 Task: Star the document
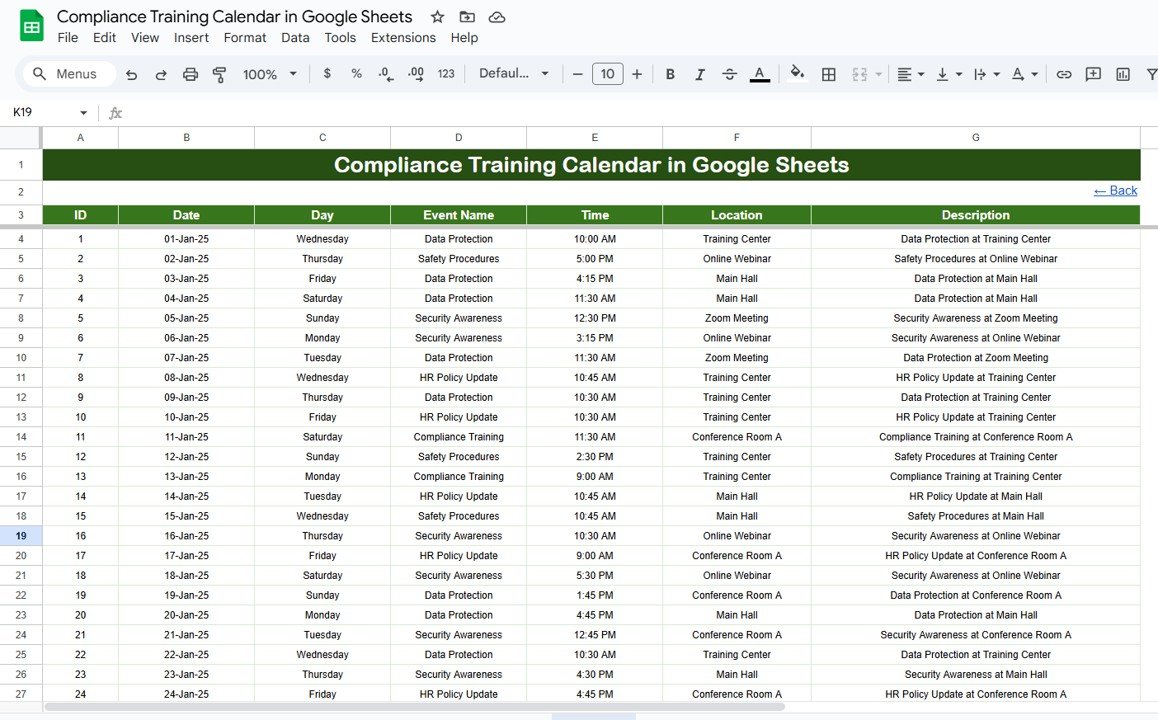point(437,17)
